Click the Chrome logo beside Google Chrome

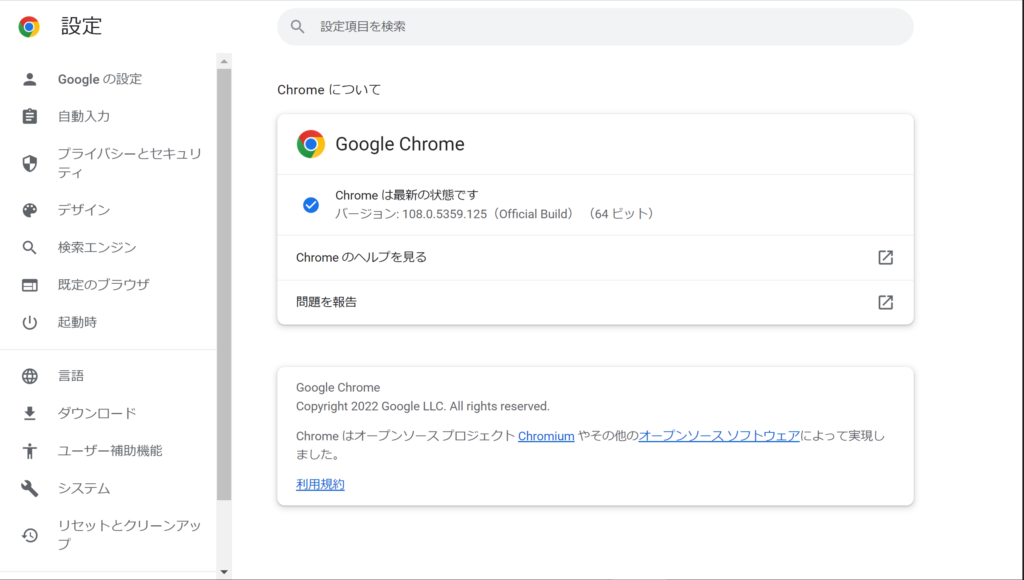(x=310, y=144)
